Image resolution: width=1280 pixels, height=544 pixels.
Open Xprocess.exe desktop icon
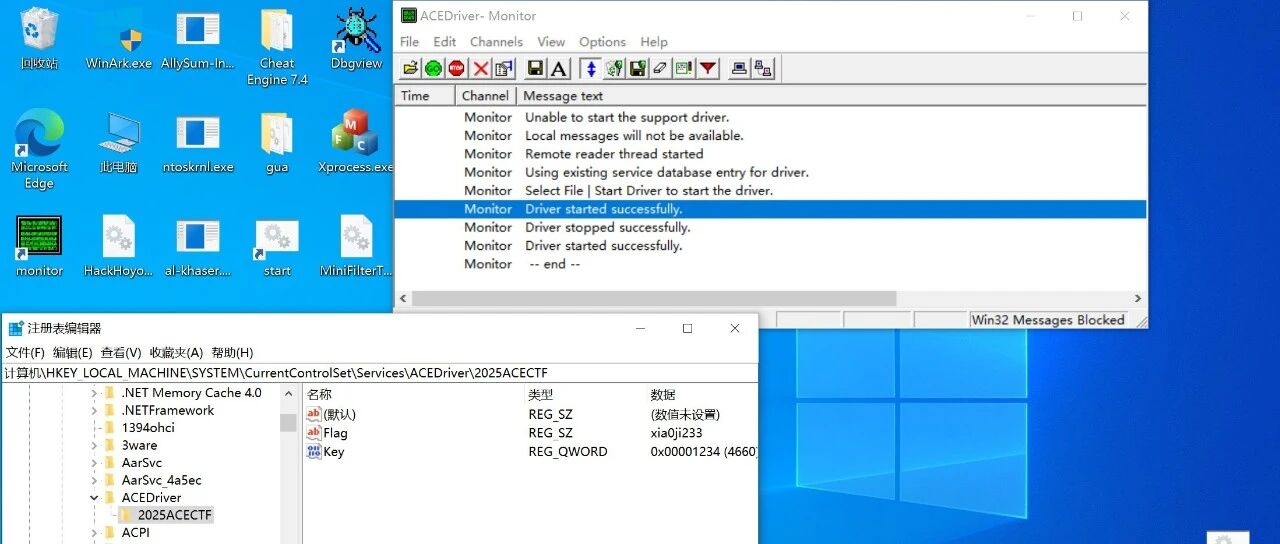coord(356,142)
